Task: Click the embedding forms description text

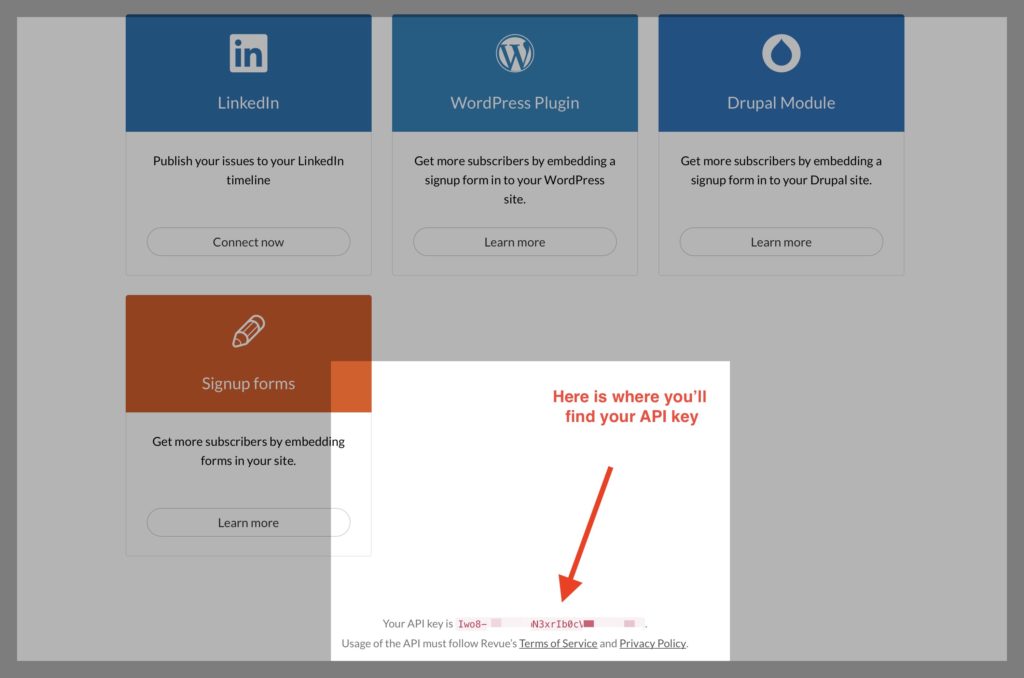Action: (x=248, y=451)
